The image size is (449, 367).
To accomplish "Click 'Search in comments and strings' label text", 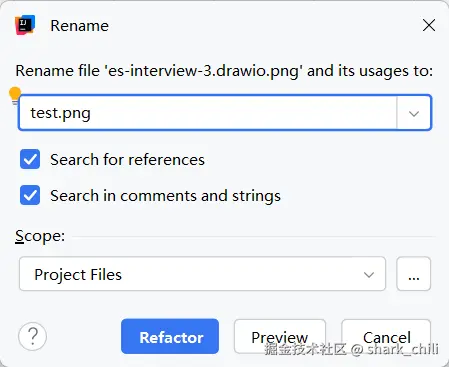I will (x=165, y=196).
